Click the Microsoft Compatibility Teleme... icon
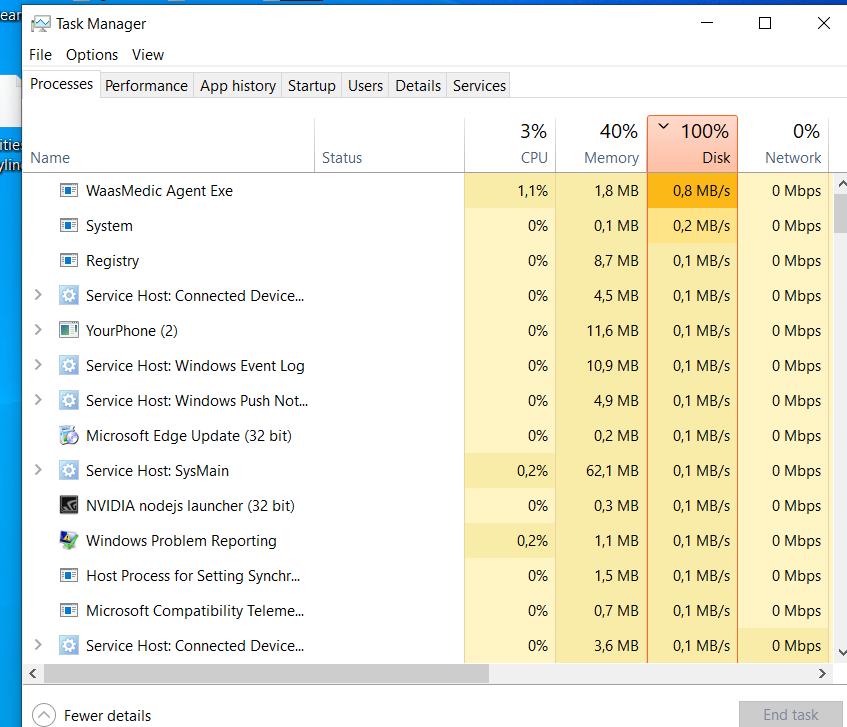847x727 pixels. [69, 611]
